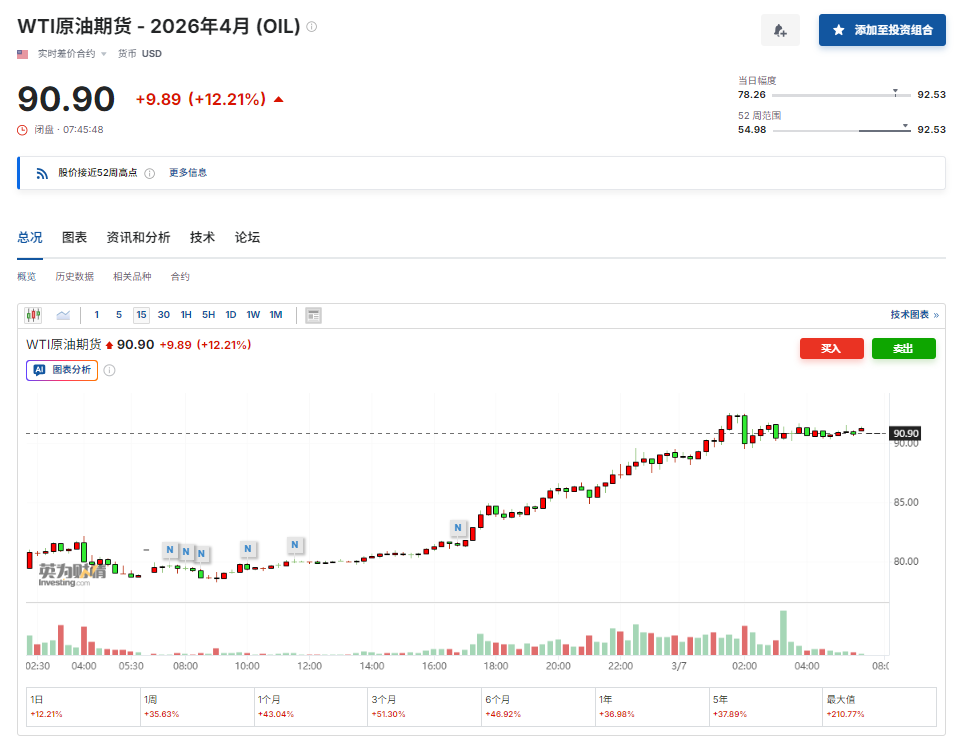Click the N news marker near 16:00
The image size is (963, 742).
pos(458,527)
